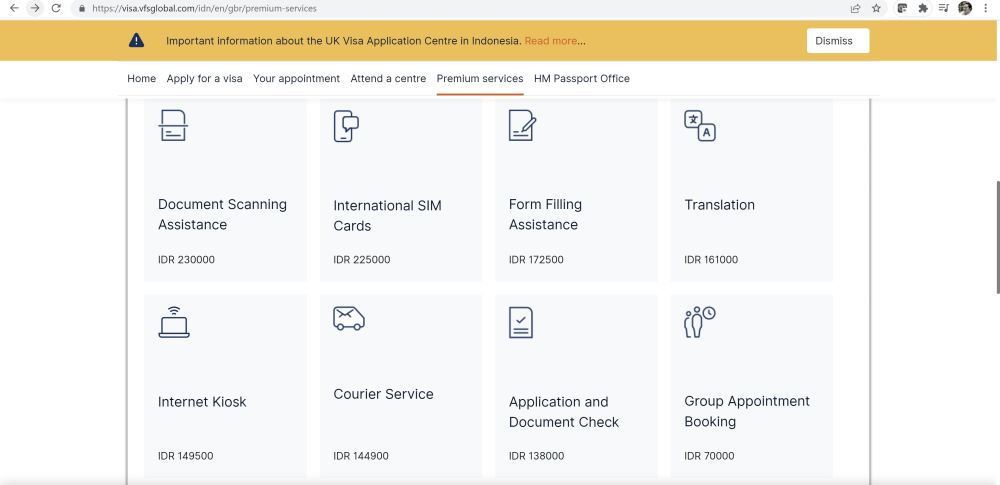Viewport: 1000px width, 485px height.
Task: Dismiss the important information banner
Action: pyautogui.click(x=837, y=41)
